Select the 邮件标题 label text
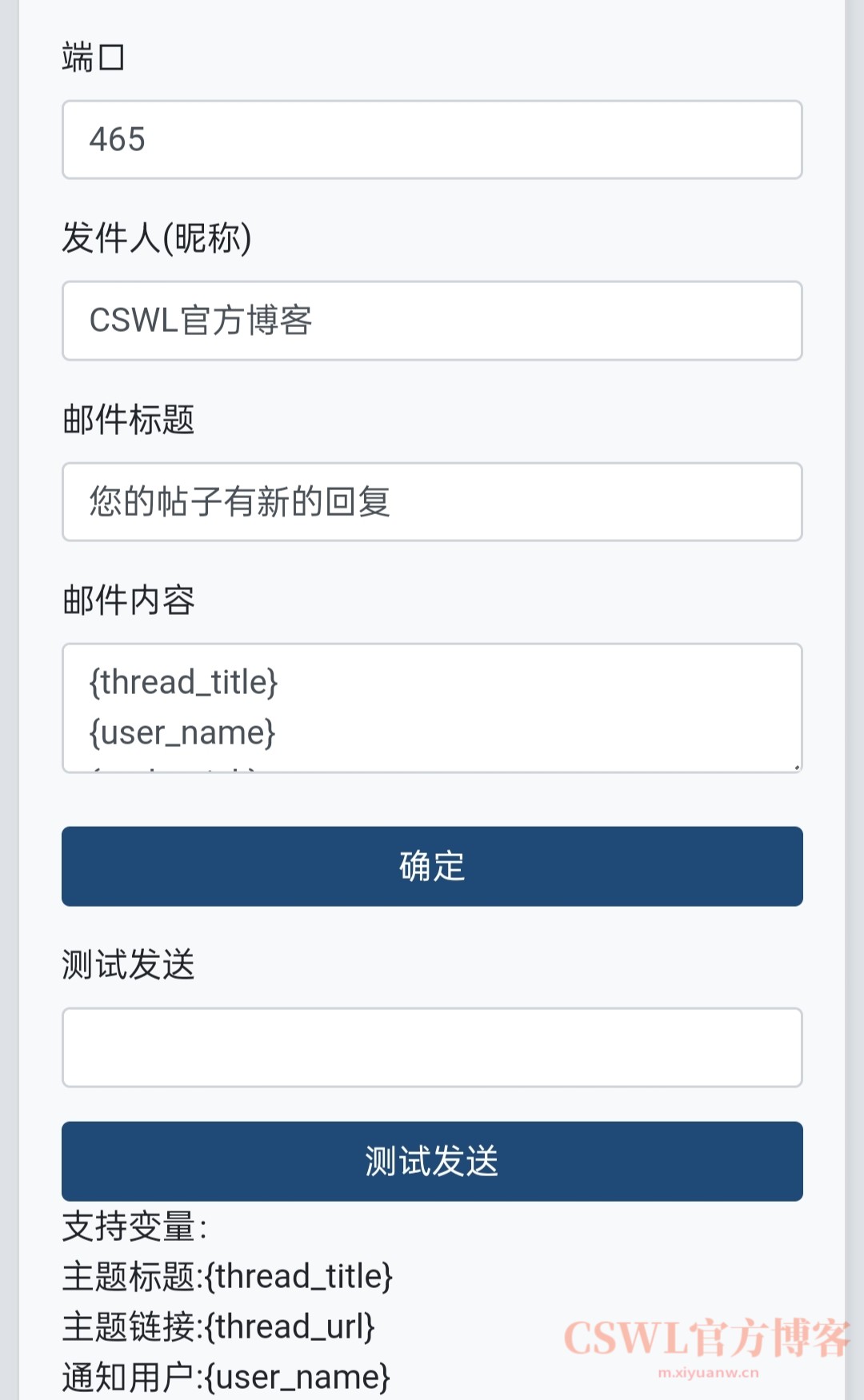This screenshot has width=864, height=1400. click(129, 420)
